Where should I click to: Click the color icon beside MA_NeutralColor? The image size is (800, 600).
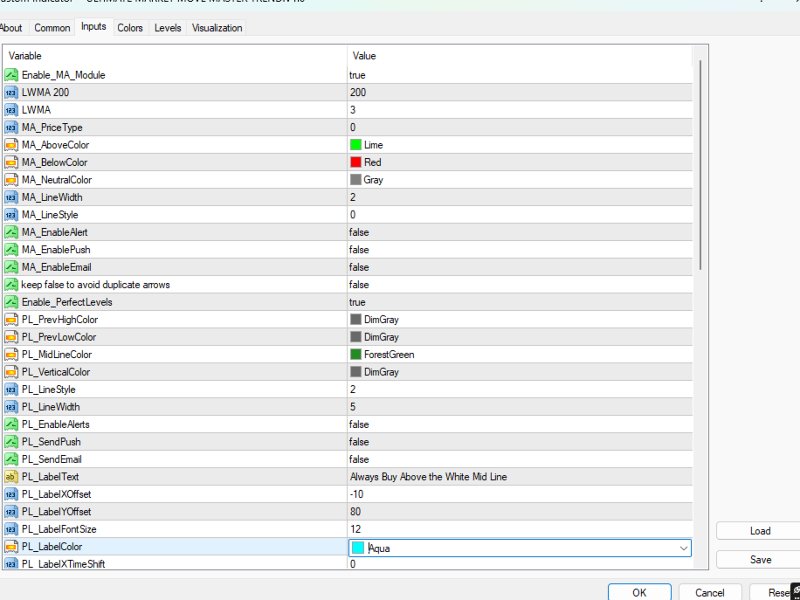pyautogui.click(x=11, y=180)
